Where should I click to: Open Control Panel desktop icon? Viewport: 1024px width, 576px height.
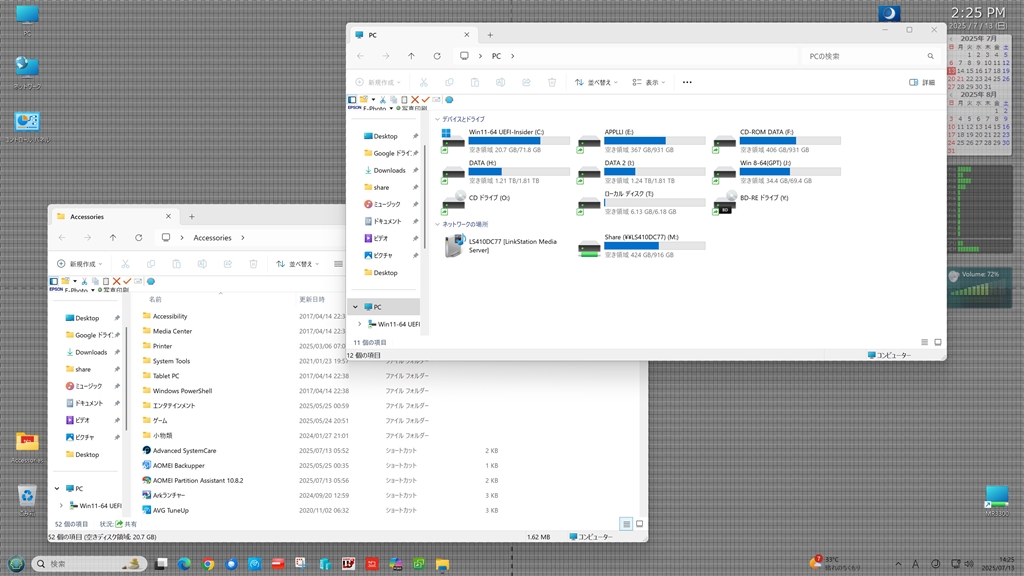click(x=27, y=127)
